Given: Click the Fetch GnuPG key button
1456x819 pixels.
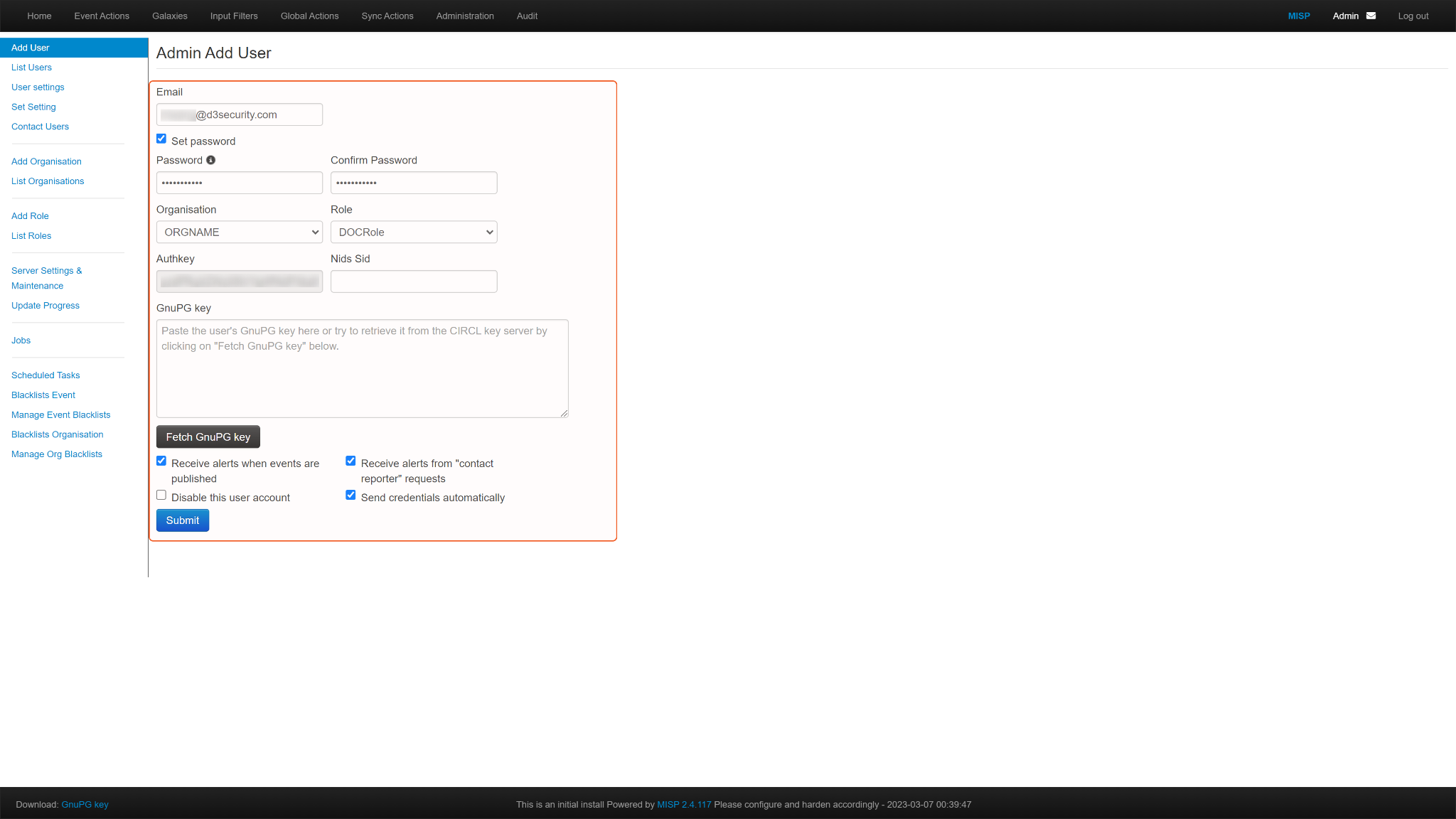Looking at the screenshot, I should (x=208, y=437).
